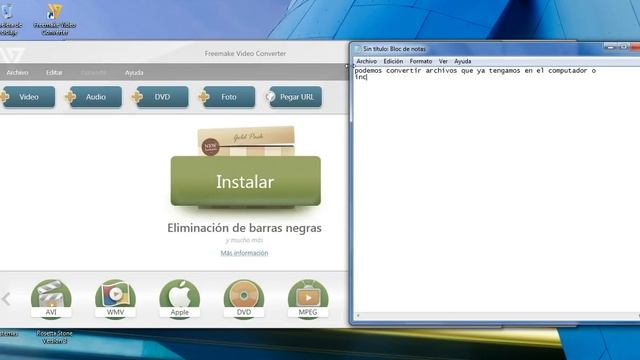Follow the Más información link

pyautogui.click(x=244, y=253)
